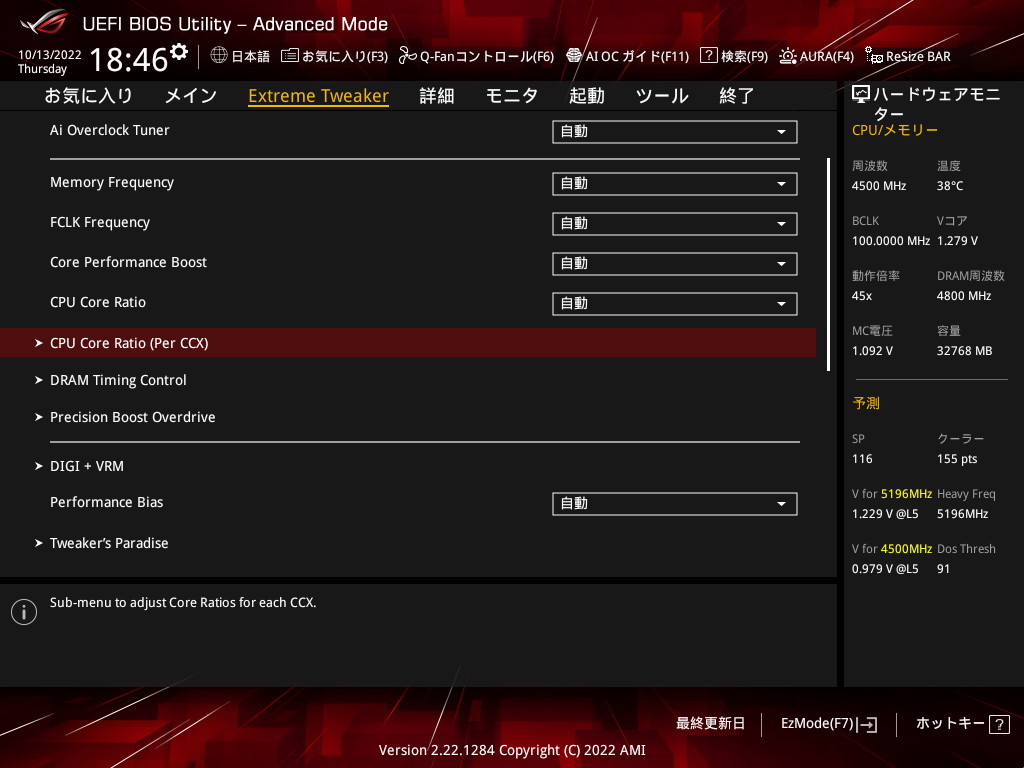Click 最終更新日 button
1024x768 pixels.
point(711,724)
